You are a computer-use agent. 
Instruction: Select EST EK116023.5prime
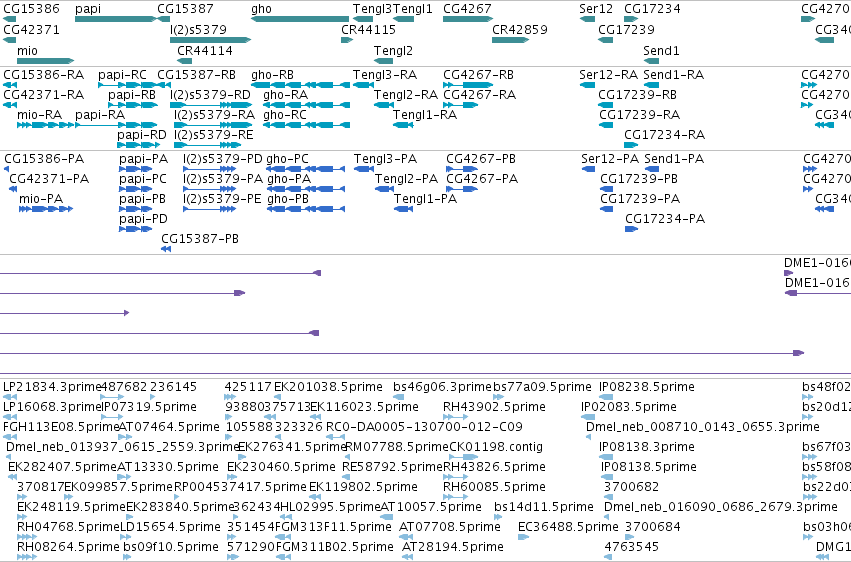click(x=315, y=417)
